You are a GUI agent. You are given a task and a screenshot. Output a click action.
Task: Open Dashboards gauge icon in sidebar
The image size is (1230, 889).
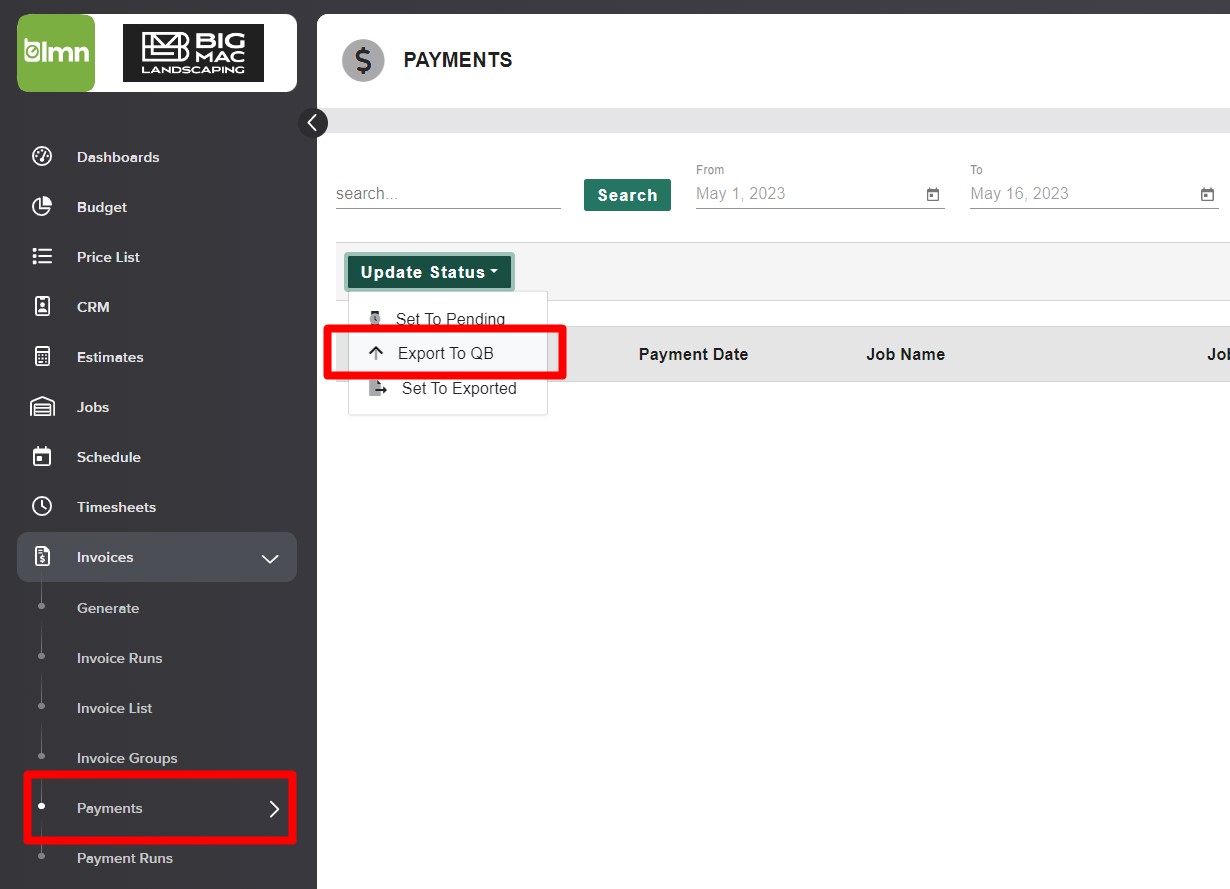point(42,156)
